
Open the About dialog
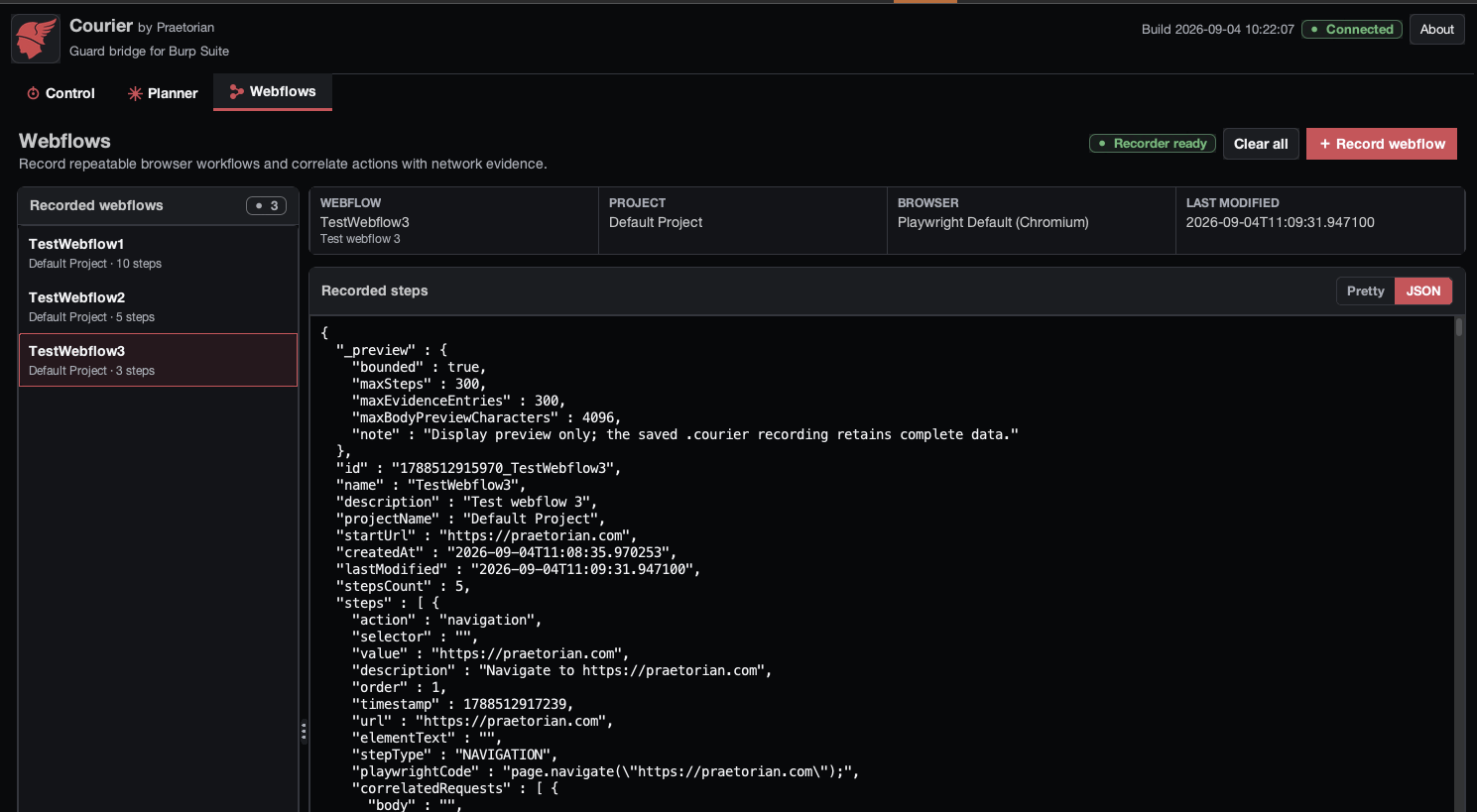pos(1436,29)
